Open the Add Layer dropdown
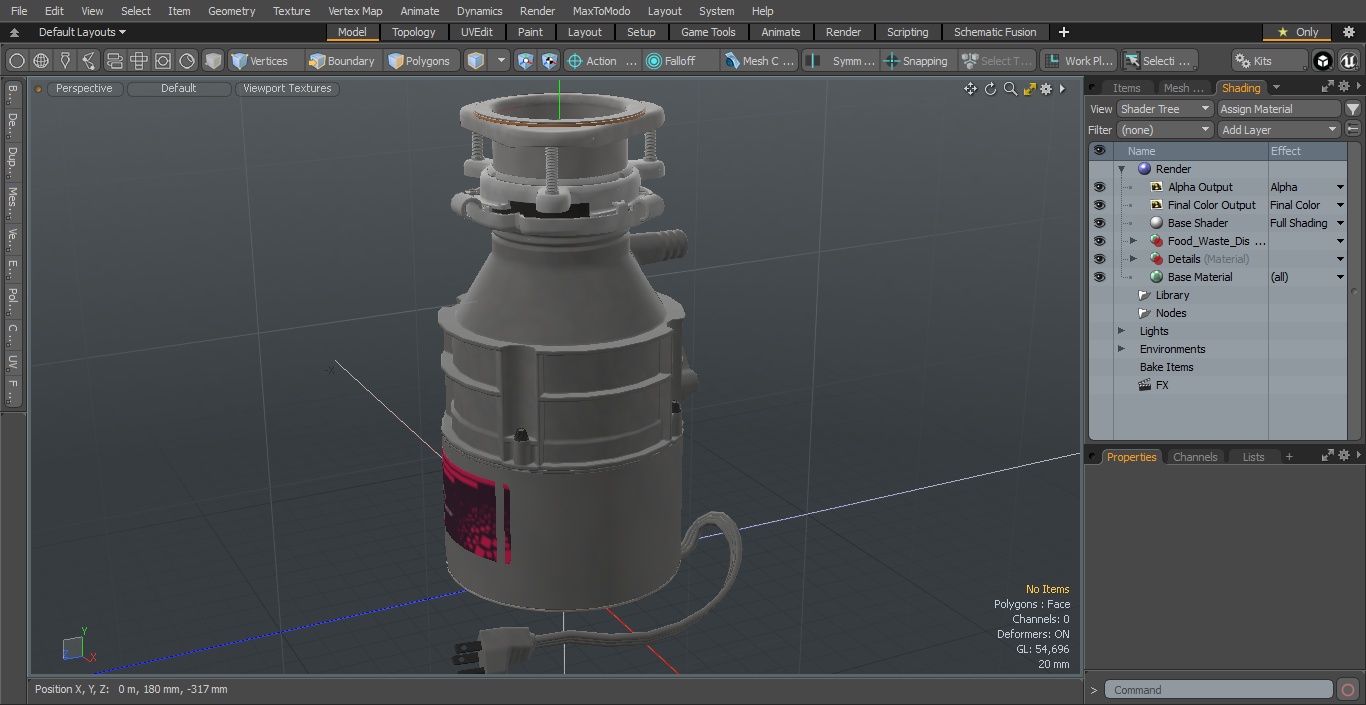This screenshot has height=705, width=1366. click(x=1279, y=130)
